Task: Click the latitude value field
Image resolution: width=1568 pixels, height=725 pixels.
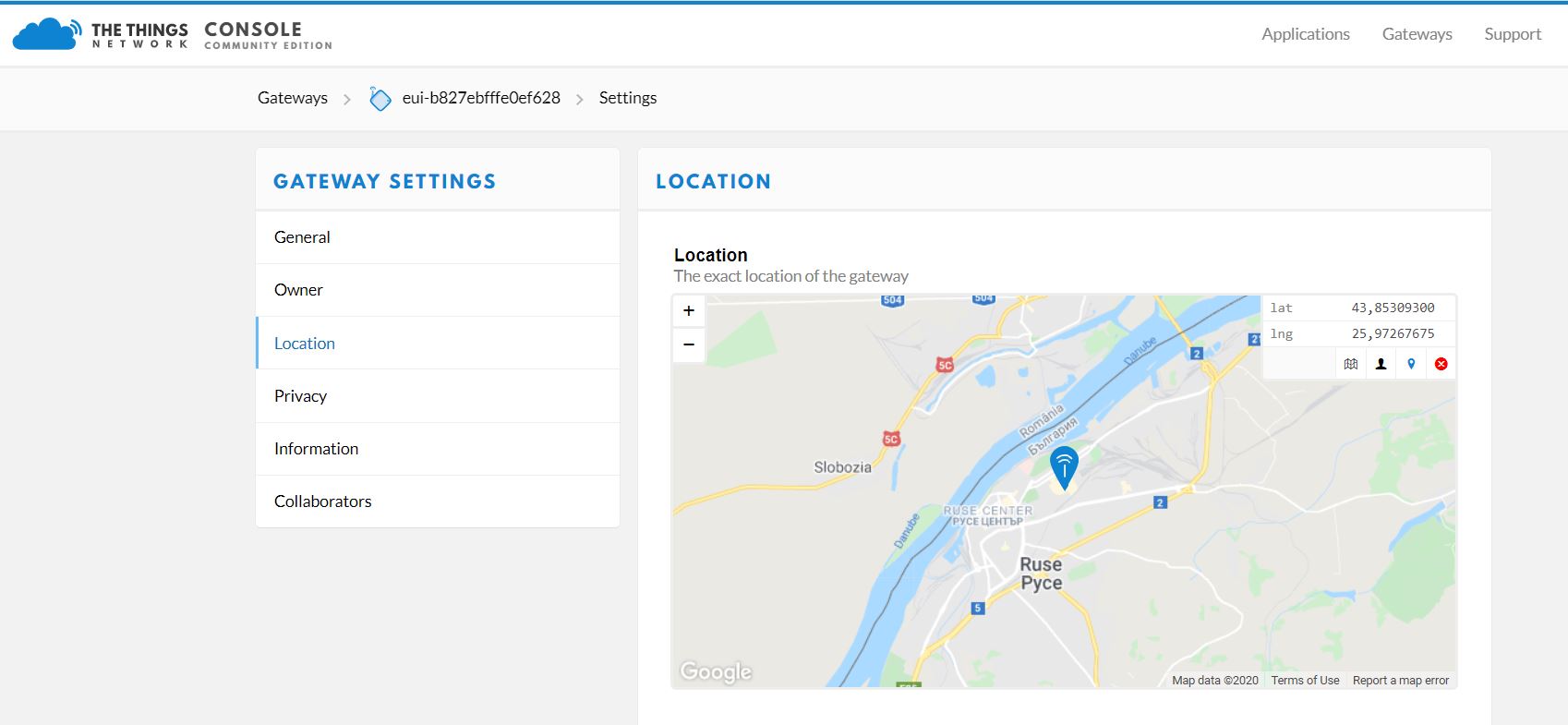Action: pos(1392,308)
